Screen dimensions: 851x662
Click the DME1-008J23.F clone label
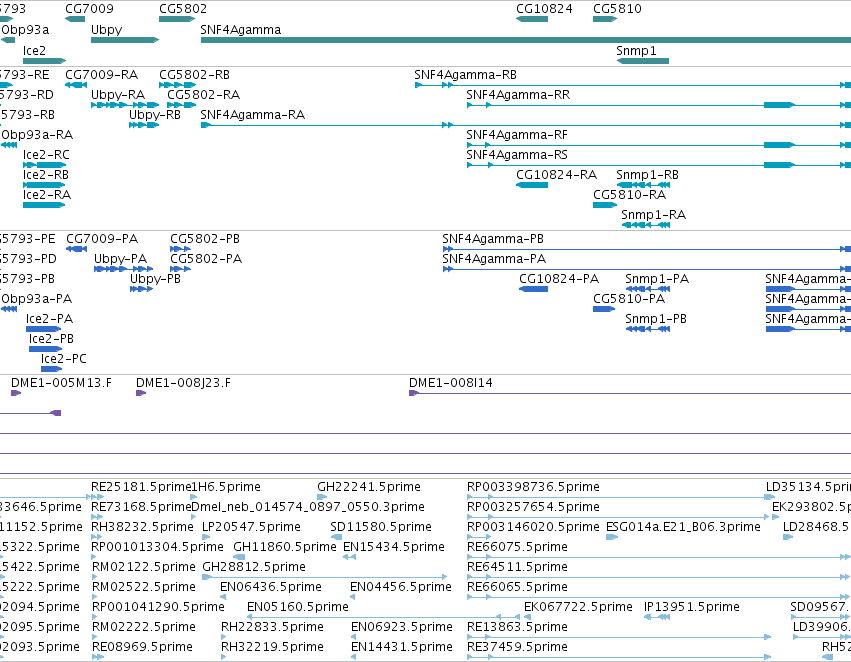[183, 383]
